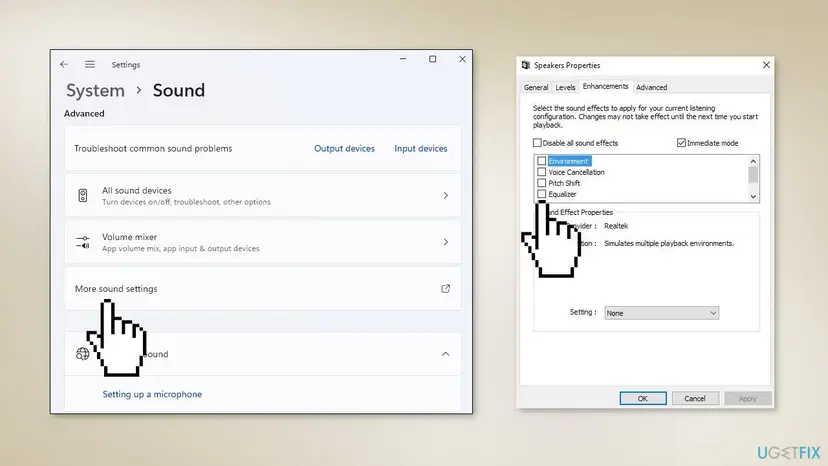This screenshot has height=466, width=828.
Task: Click the back arrow in Settings
Action: tap(64, 64)
